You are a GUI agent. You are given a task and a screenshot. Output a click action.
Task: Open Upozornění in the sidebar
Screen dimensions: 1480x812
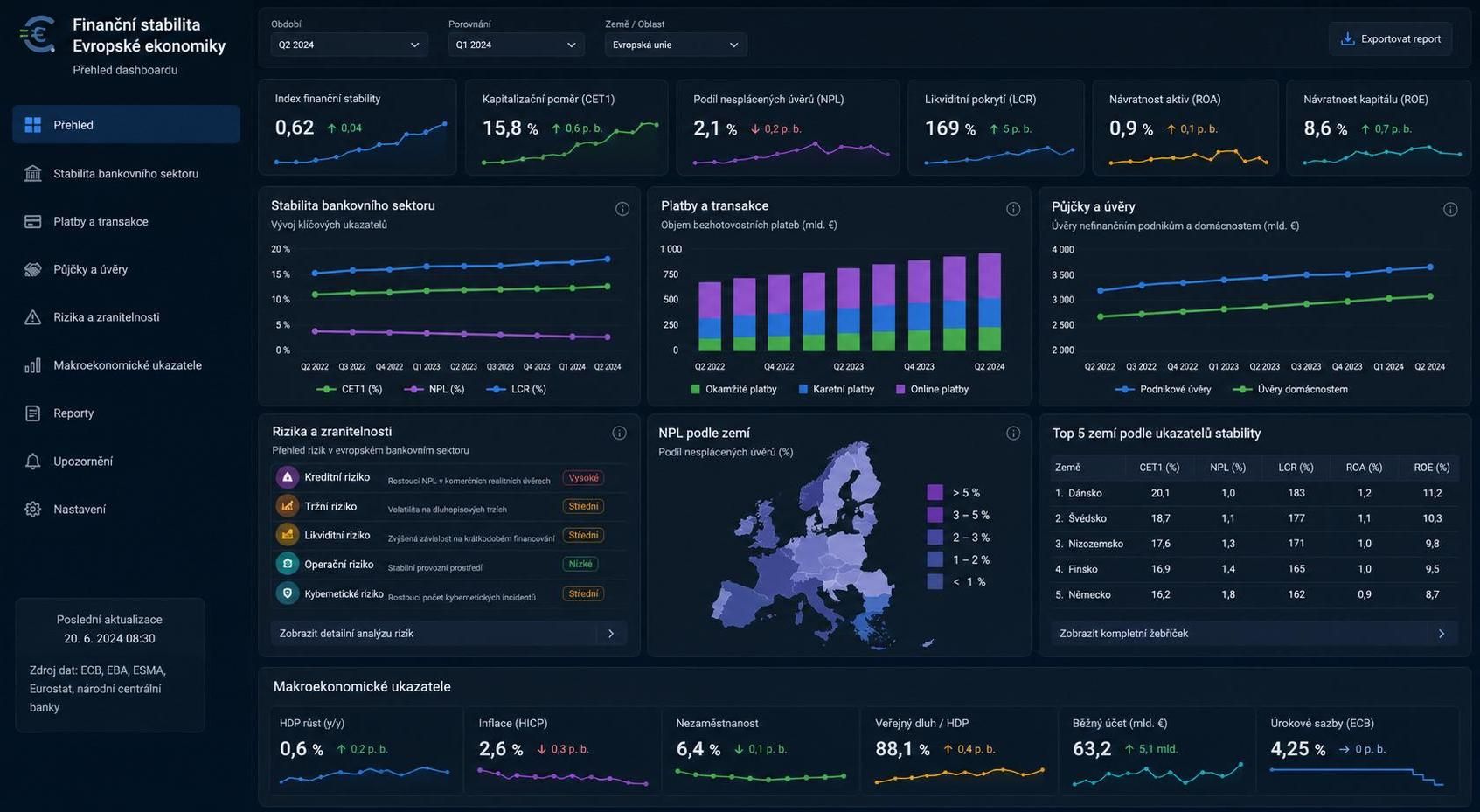click(126, 462)
